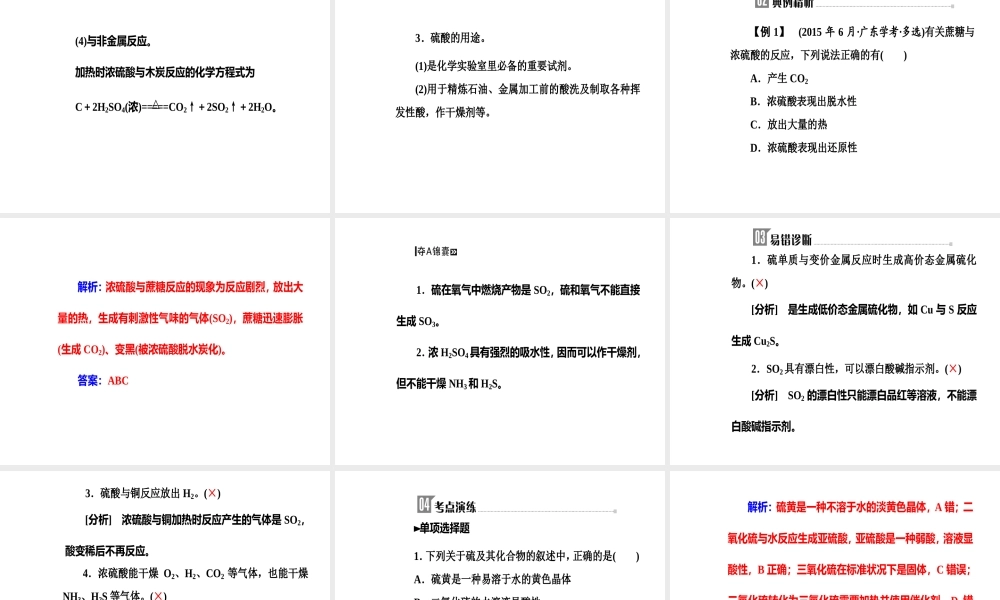Open the slide containing 硫酸的用途
Image resolution: width=1000 pixels, height=600 pixels.
point(498,105)
